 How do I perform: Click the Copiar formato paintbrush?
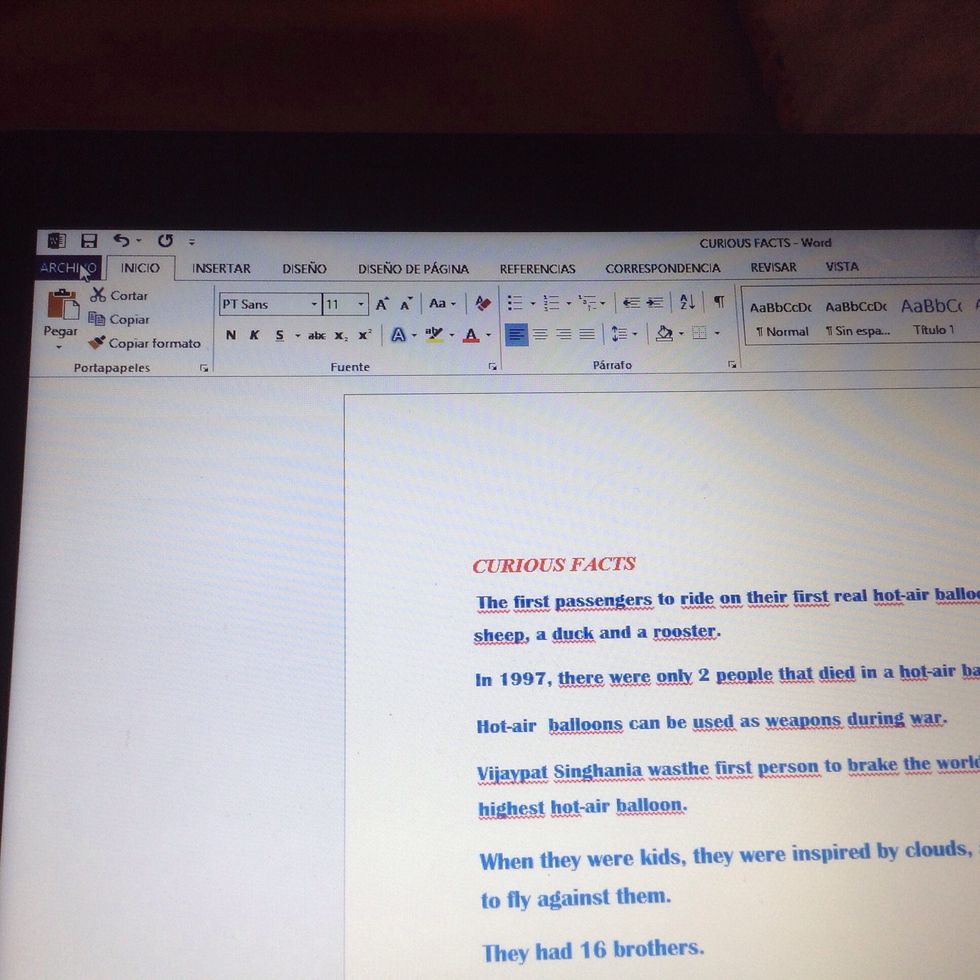pos(97,343)
